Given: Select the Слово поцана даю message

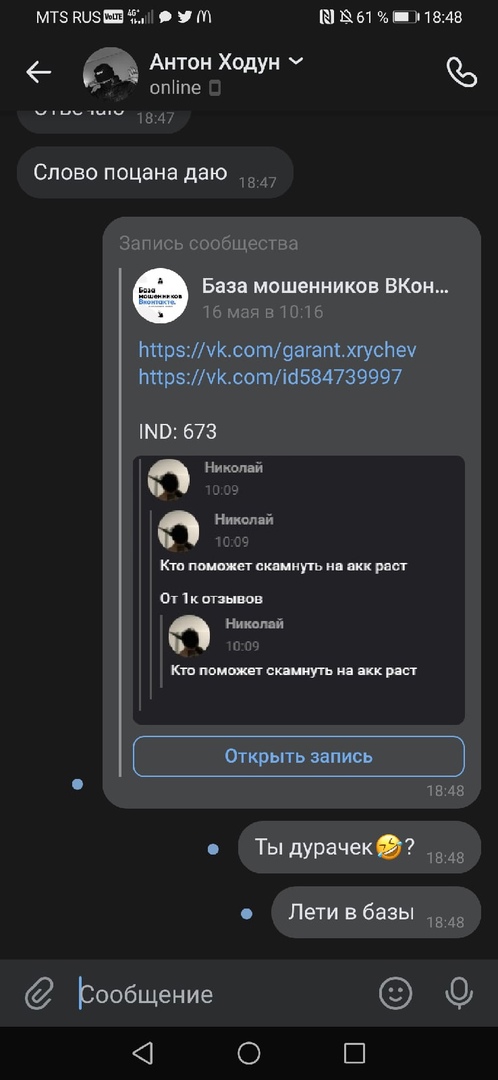Looking at the screenshot, I should (155, 172).
